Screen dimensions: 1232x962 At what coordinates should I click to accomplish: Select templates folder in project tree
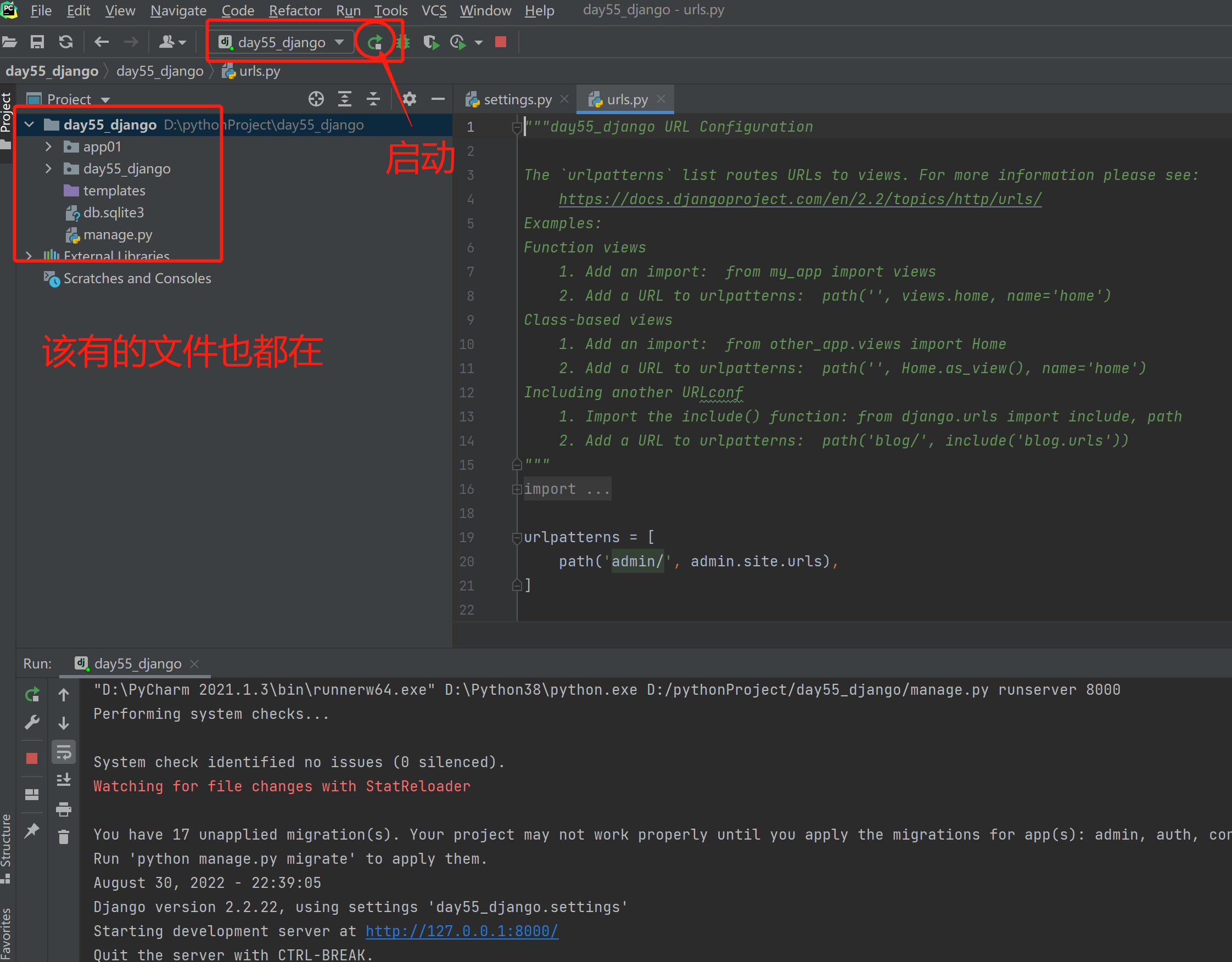[x=114, y=190]
